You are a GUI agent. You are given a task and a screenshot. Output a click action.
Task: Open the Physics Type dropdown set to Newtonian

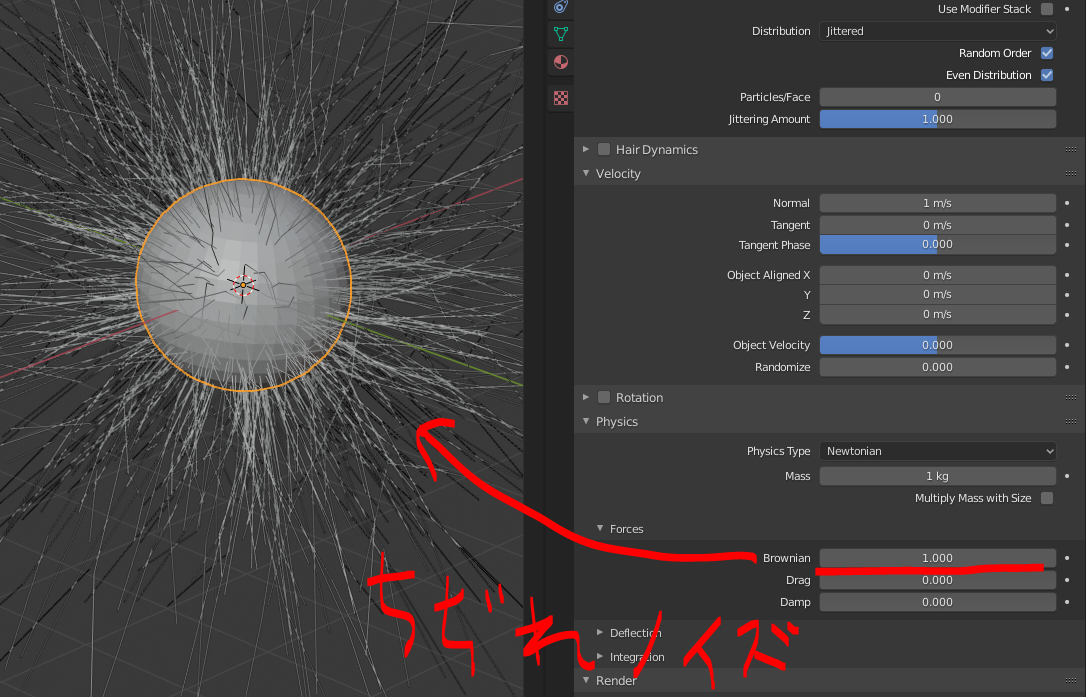click(938, 451)
